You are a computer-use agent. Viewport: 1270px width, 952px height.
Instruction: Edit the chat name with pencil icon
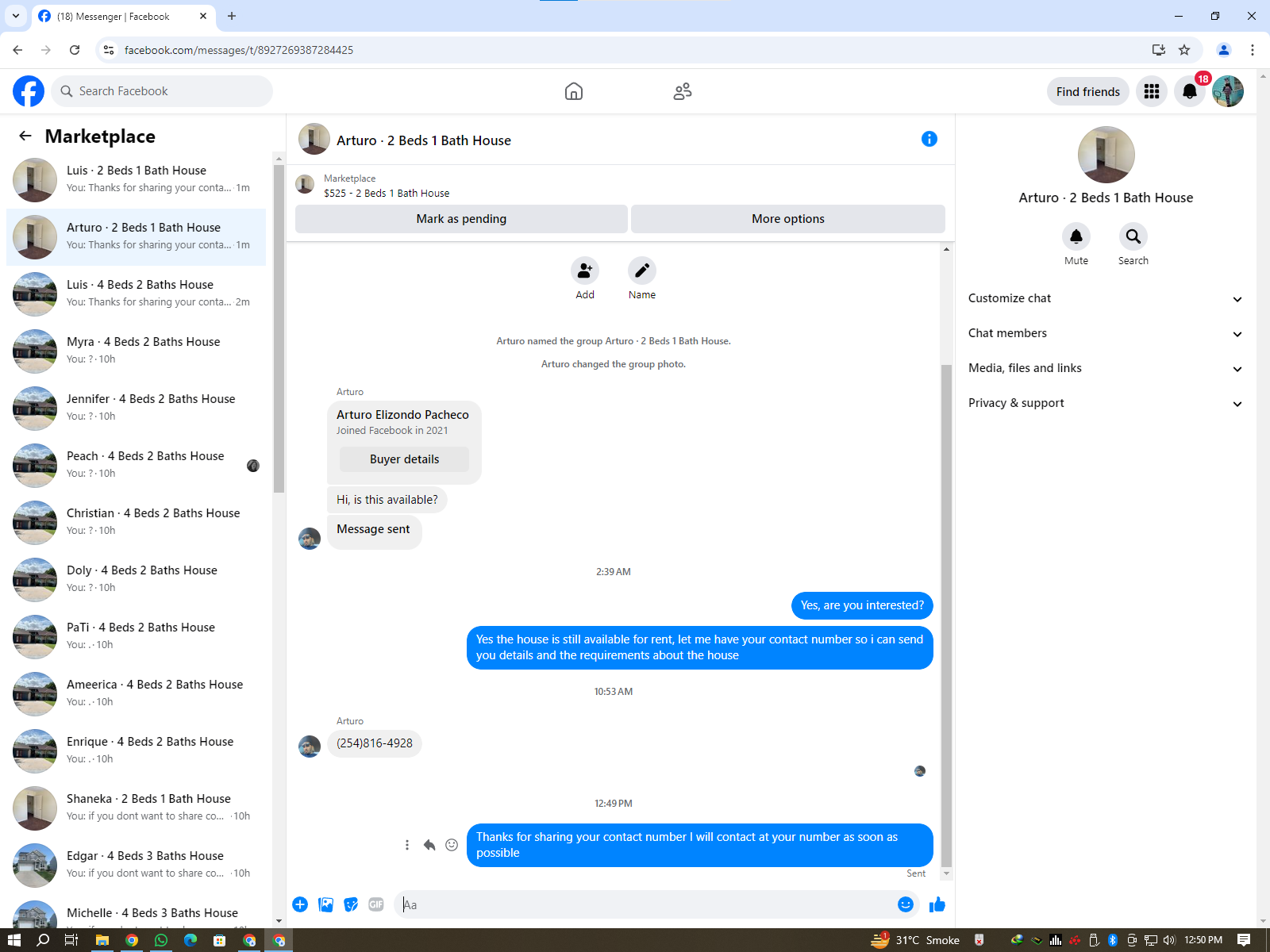point(642,271)
